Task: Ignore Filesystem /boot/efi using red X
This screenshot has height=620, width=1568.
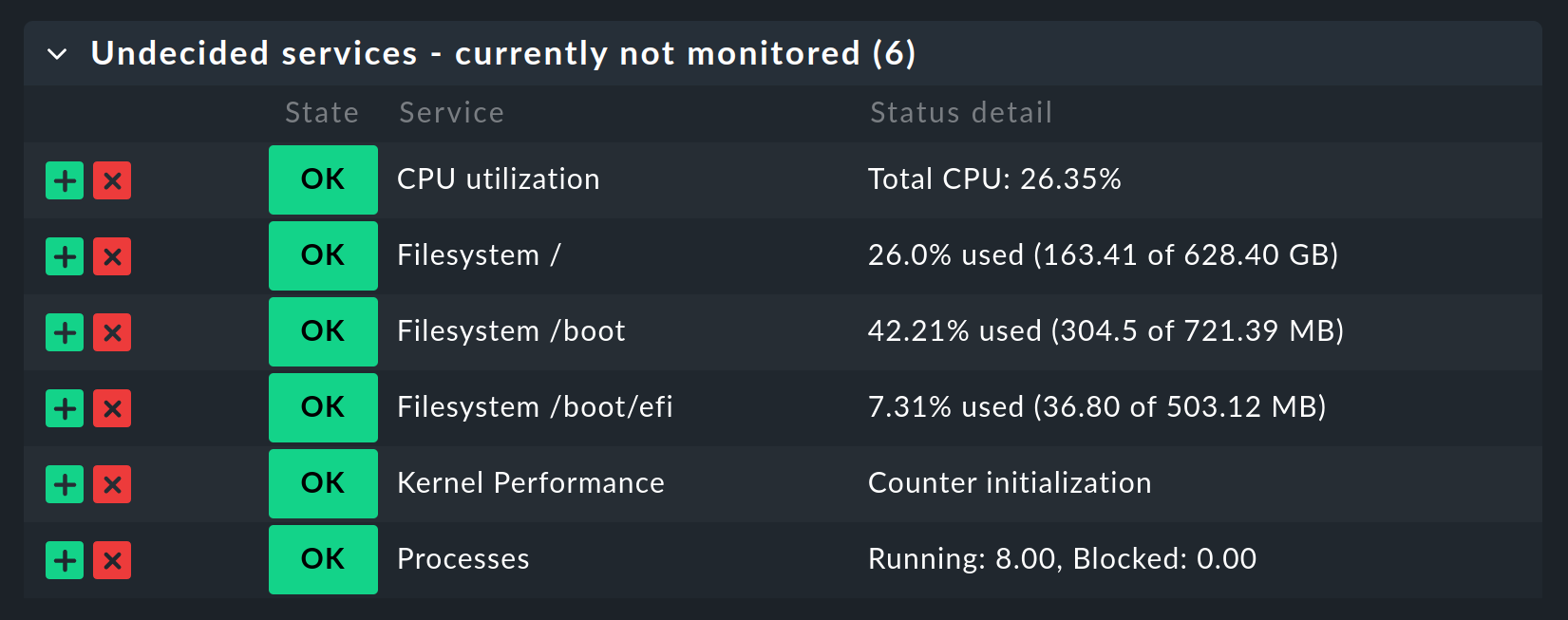Action: tap(112, 408)
